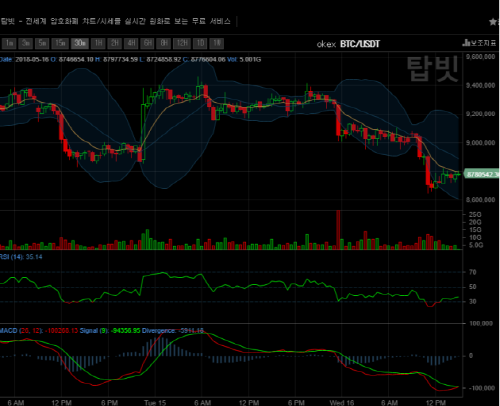Click the Date 2018-05-16 readout
The height and width of the screenshot is (406, 500).
24,59
